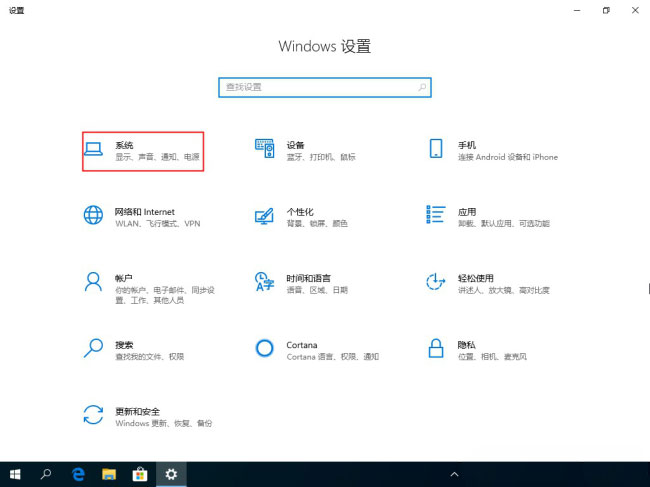Open the Windows Start menu
Screen dimensions: 650x487
click(x=15, y=474)
